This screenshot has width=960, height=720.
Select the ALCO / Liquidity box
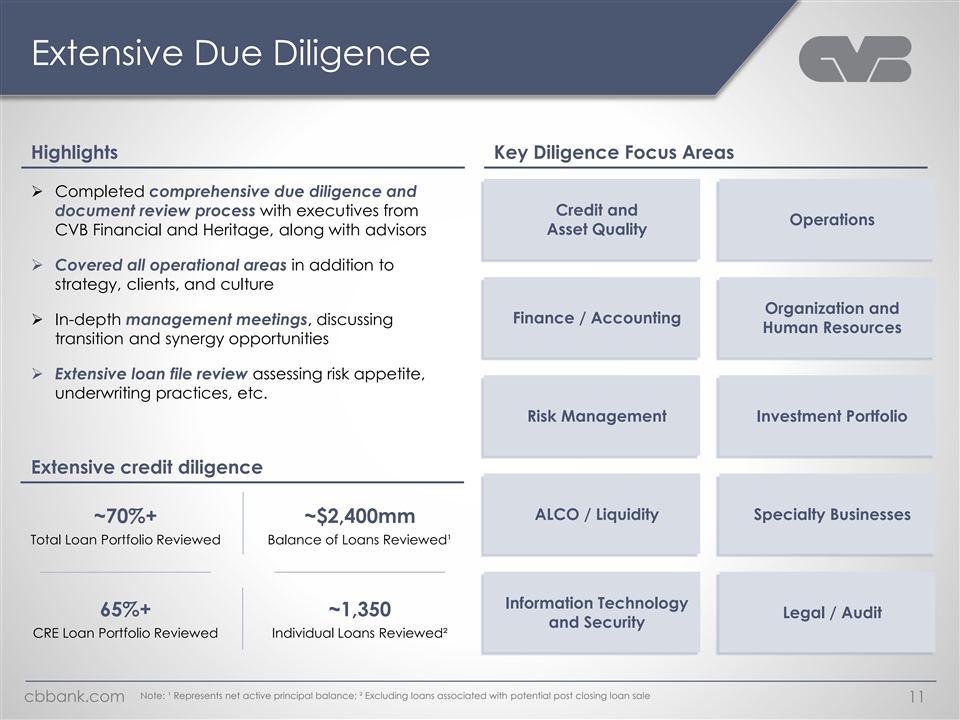(x=596, y=514)
